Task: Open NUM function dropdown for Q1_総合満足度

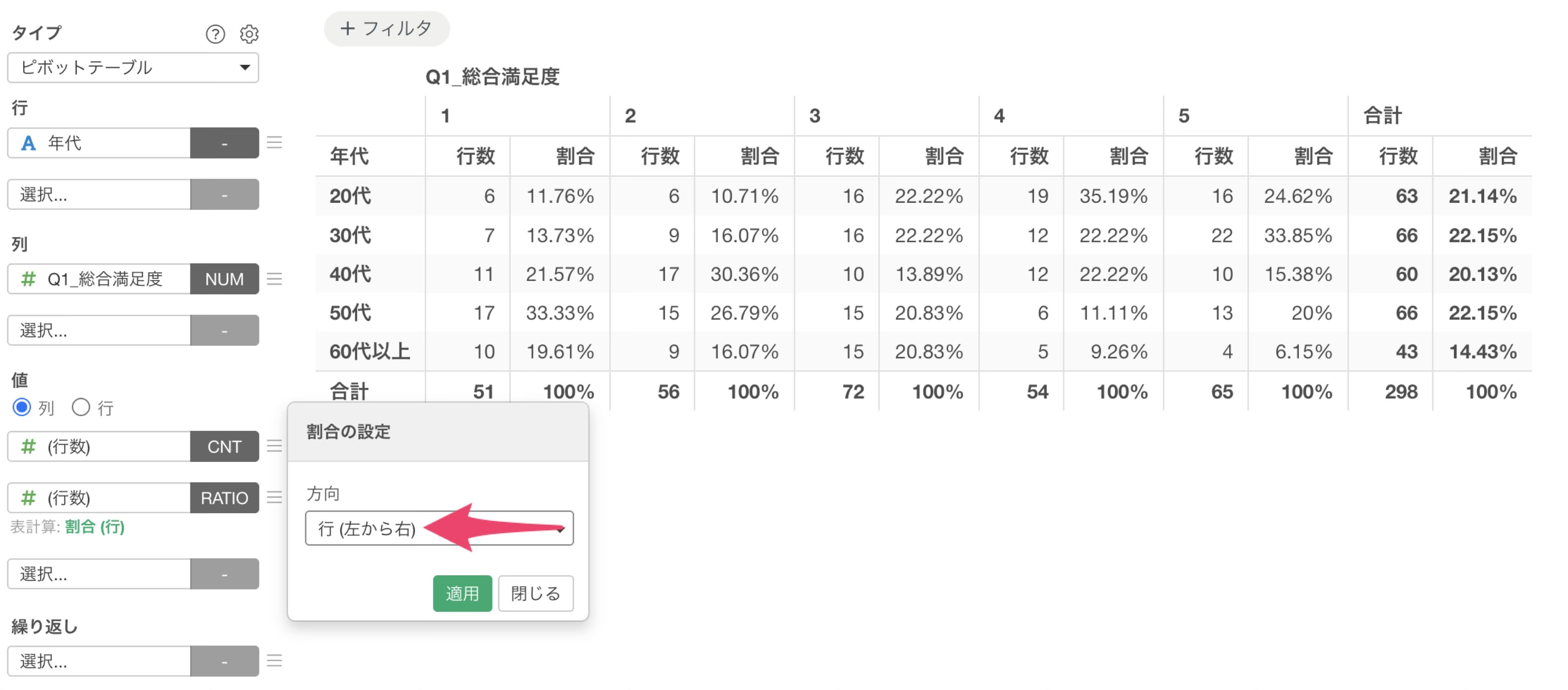Action: click(224, 279)
